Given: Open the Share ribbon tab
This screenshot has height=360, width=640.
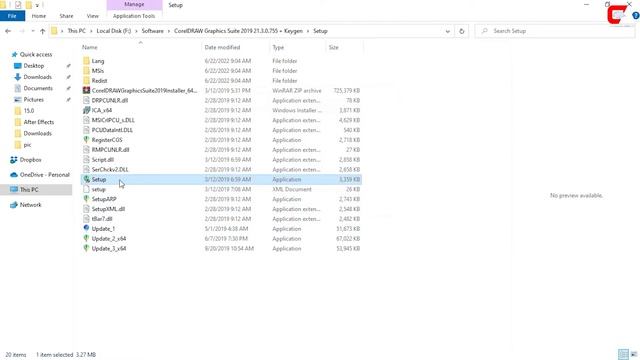Looking at the screenshot, I should (66, 16).
